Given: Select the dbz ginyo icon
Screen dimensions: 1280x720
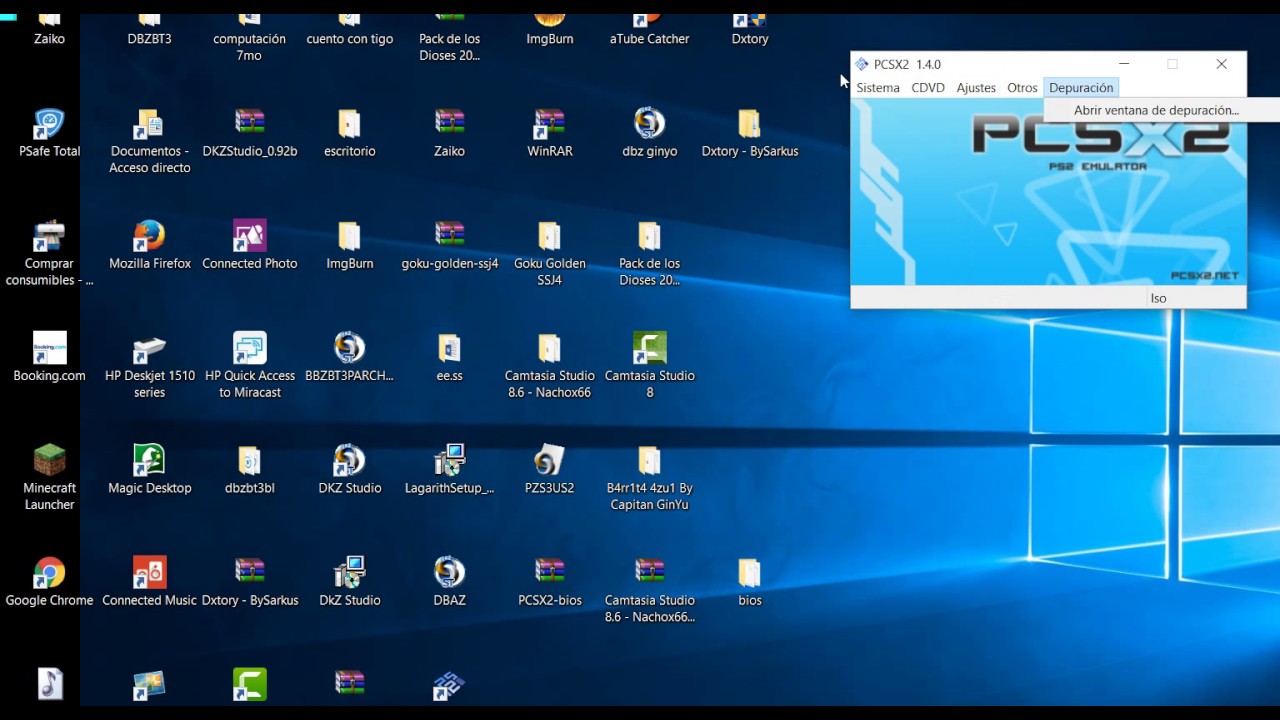Looking at the screenshot, I should (650, 134).
